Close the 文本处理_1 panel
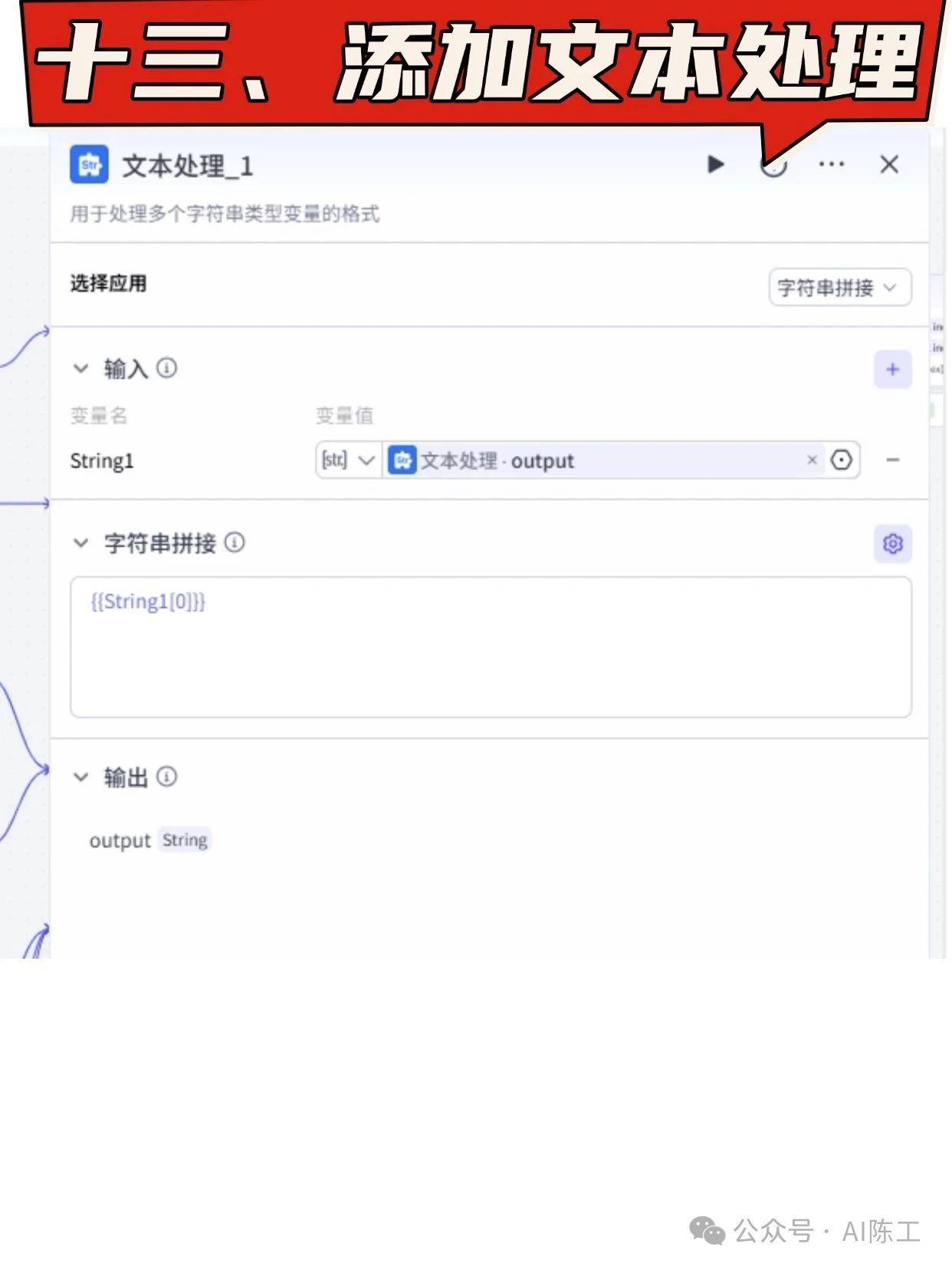The height and width of the screenshot is (1270, 952). click(x=889, y=164)
